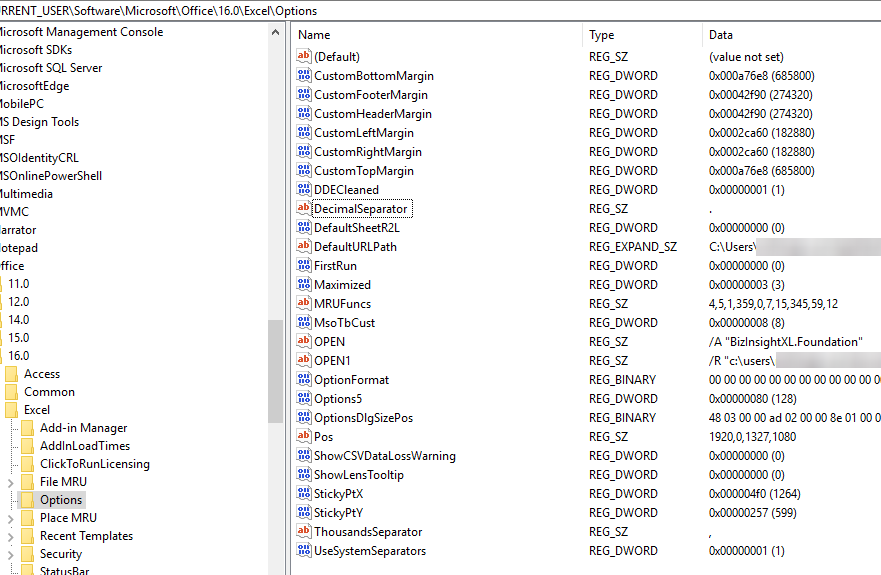The height and width of the screenshot is (575, 881).
Task: Select the ClickToRunLicensing key
Action: (x=94, y=464)
